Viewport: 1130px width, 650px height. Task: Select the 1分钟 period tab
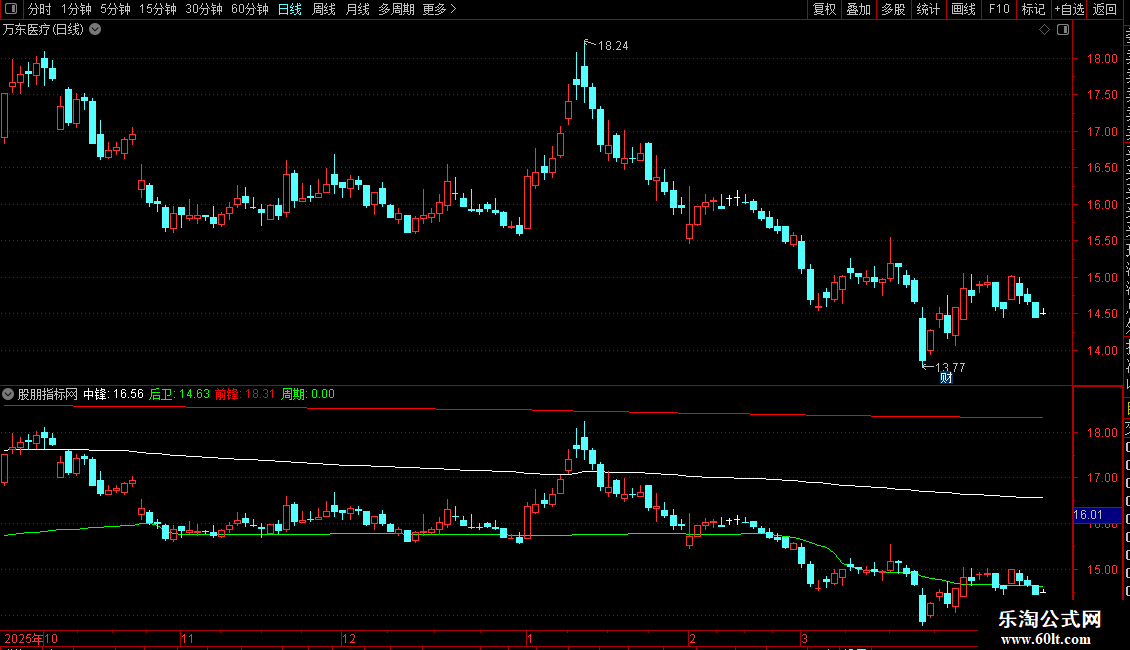76,9
